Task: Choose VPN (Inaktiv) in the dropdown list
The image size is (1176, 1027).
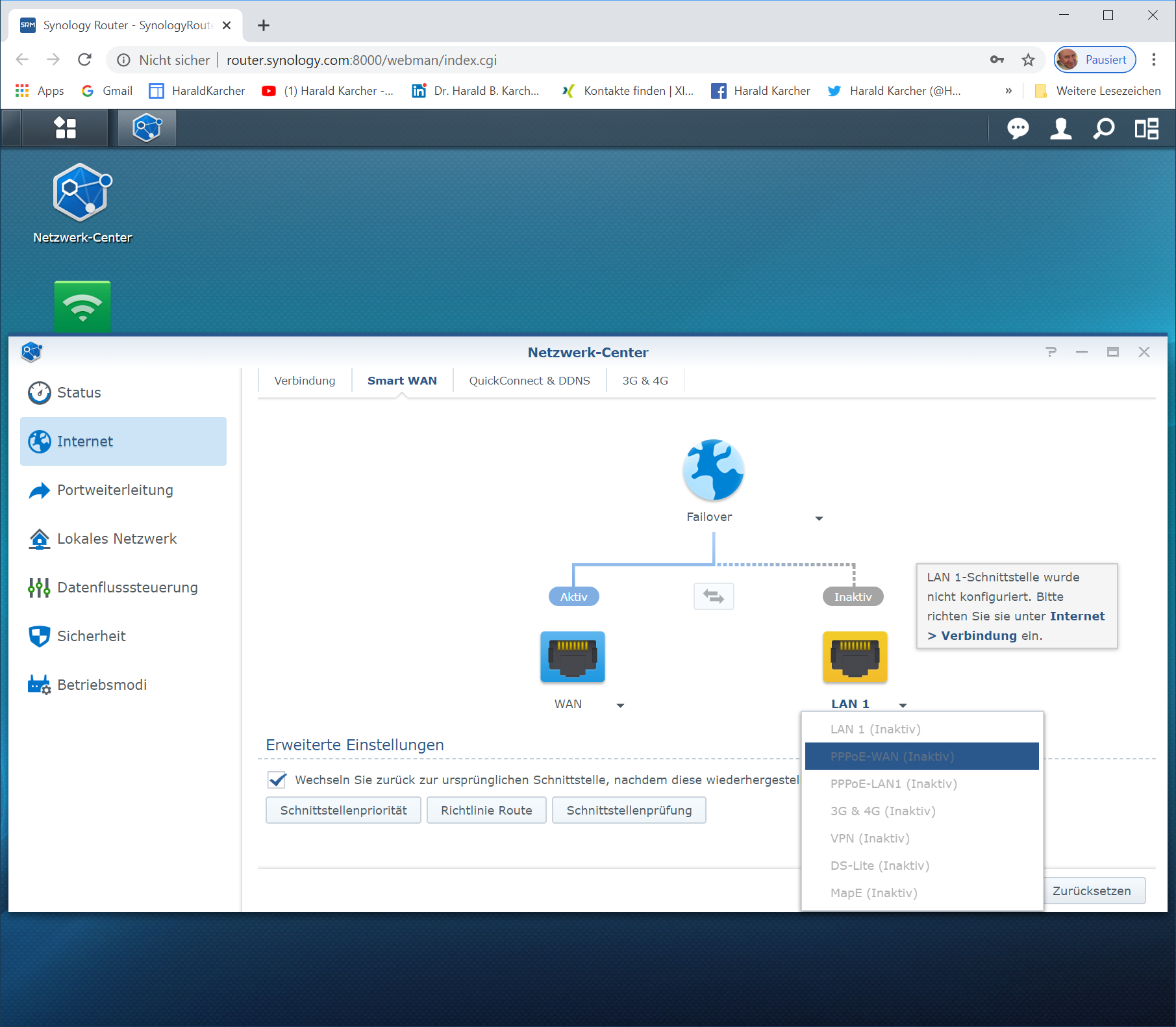Action: point(869,838)
